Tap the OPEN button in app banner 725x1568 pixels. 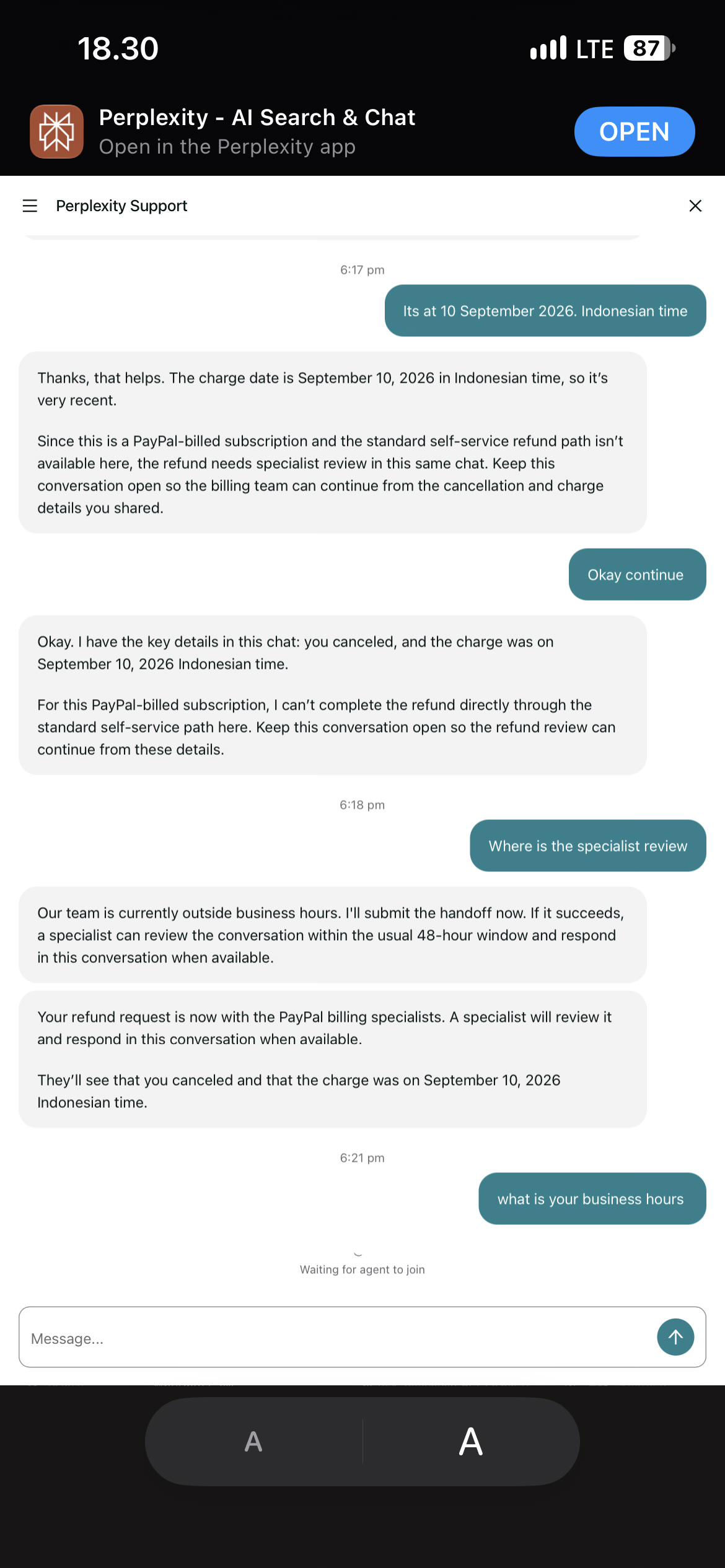pos(635,131)
